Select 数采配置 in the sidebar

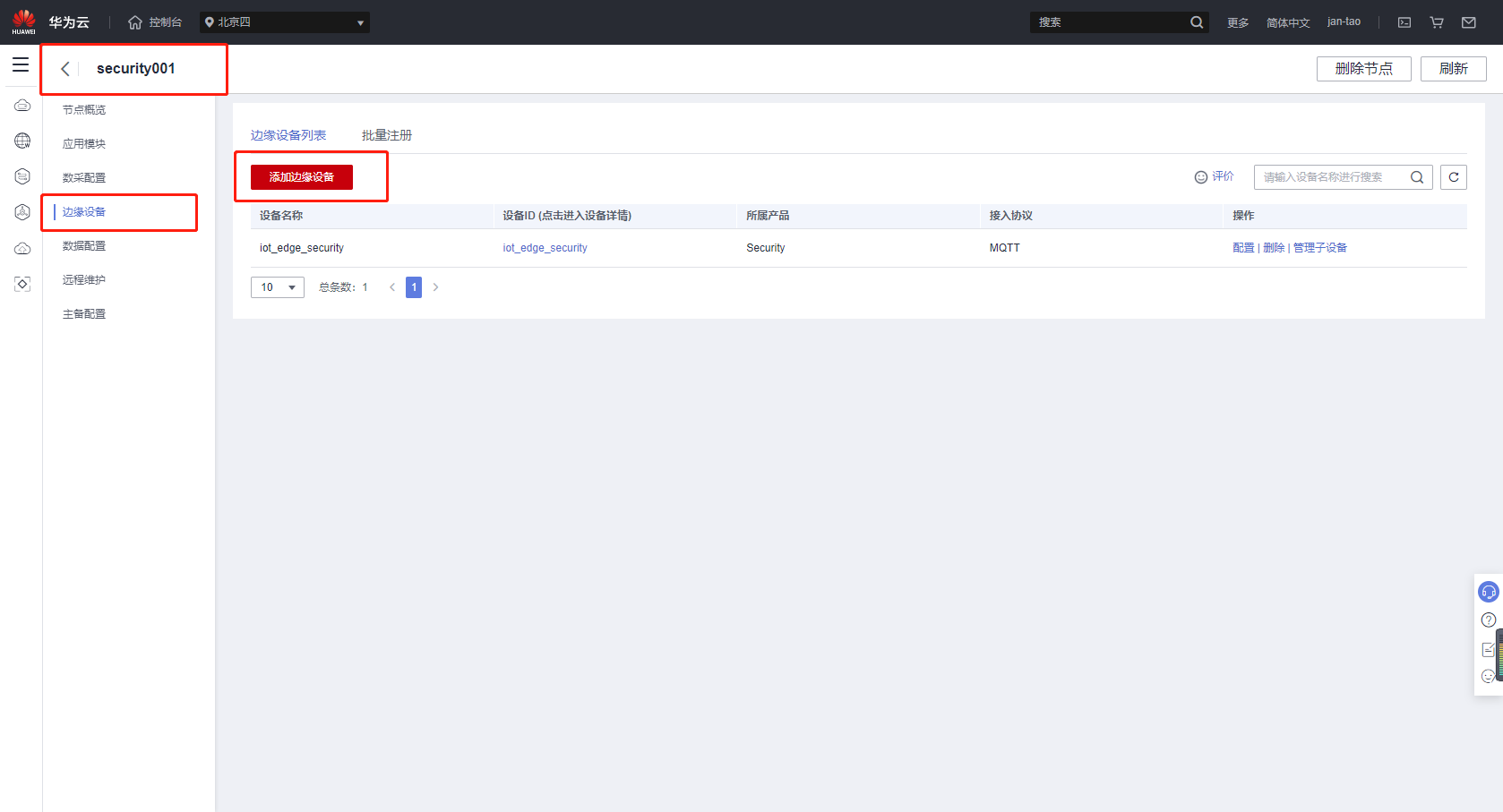click(84, 178)
